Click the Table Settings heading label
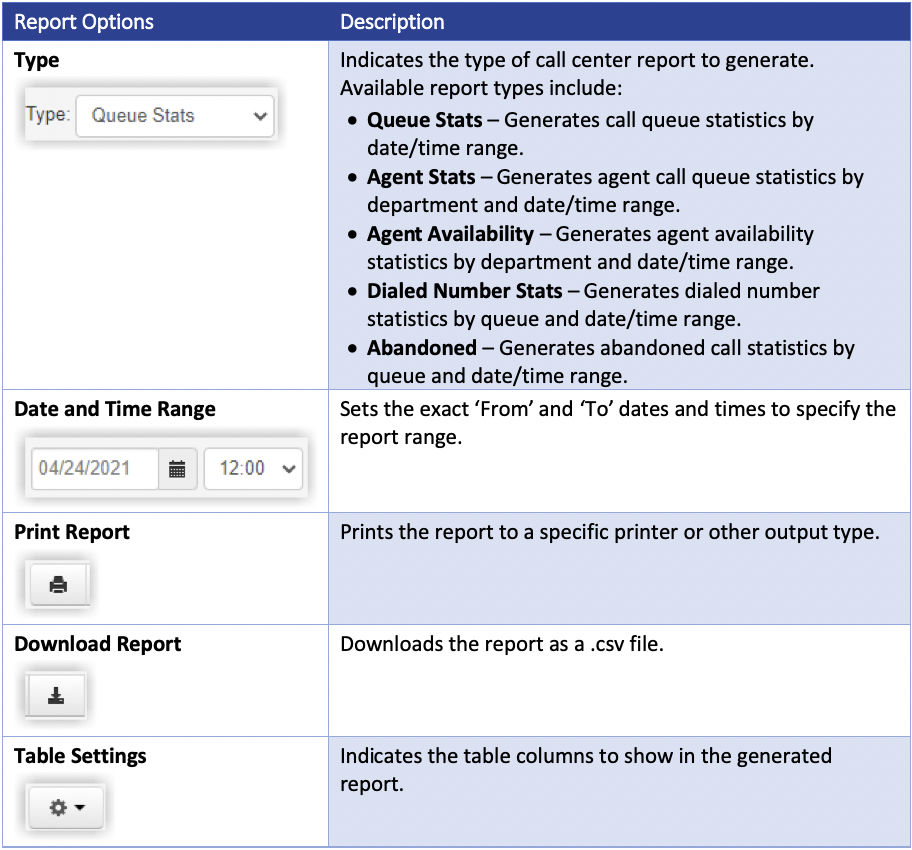The image size is (912, 850). (x=80, y=756)
